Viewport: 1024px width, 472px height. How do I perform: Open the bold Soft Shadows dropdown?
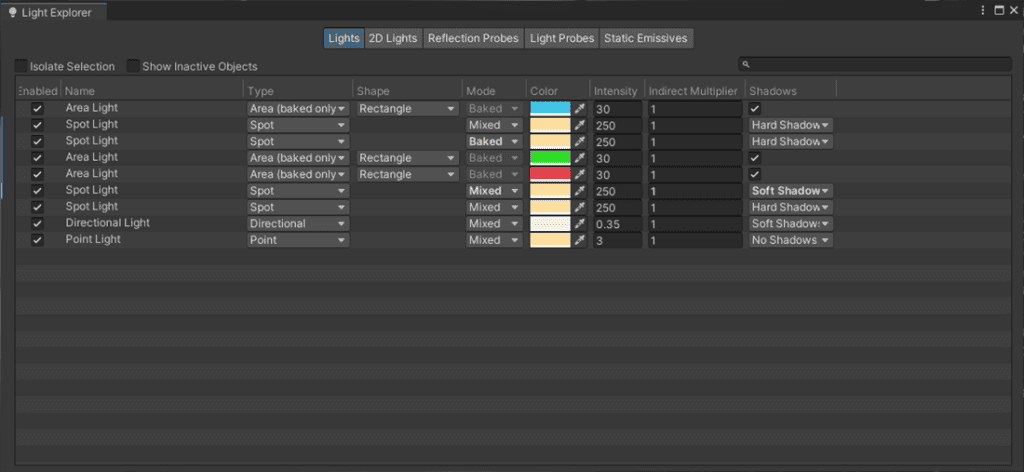(x=791, y=191)
